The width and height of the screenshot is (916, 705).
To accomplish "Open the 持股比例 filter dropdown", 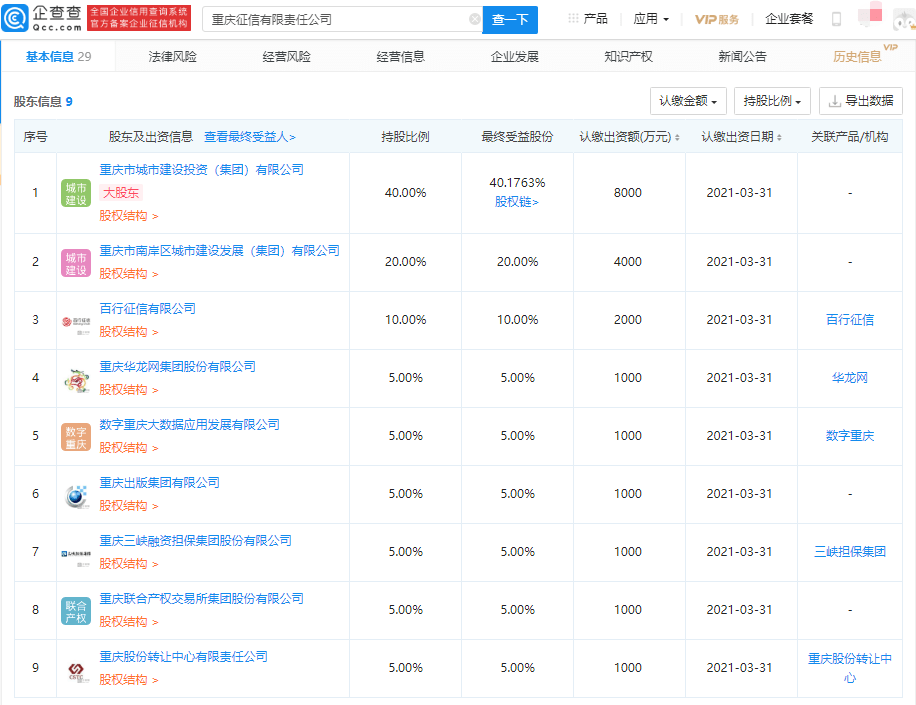I will (772, 101).
